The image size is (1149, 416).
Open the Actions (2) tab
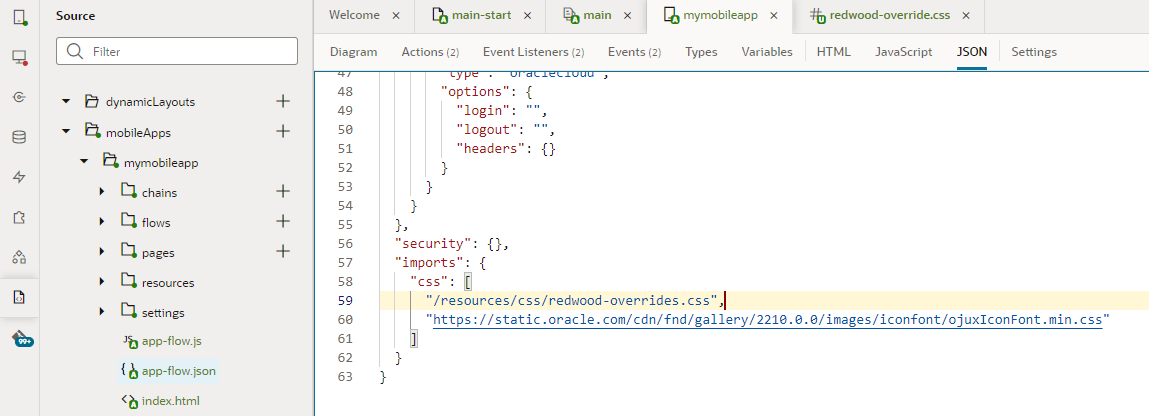[430, 52]
